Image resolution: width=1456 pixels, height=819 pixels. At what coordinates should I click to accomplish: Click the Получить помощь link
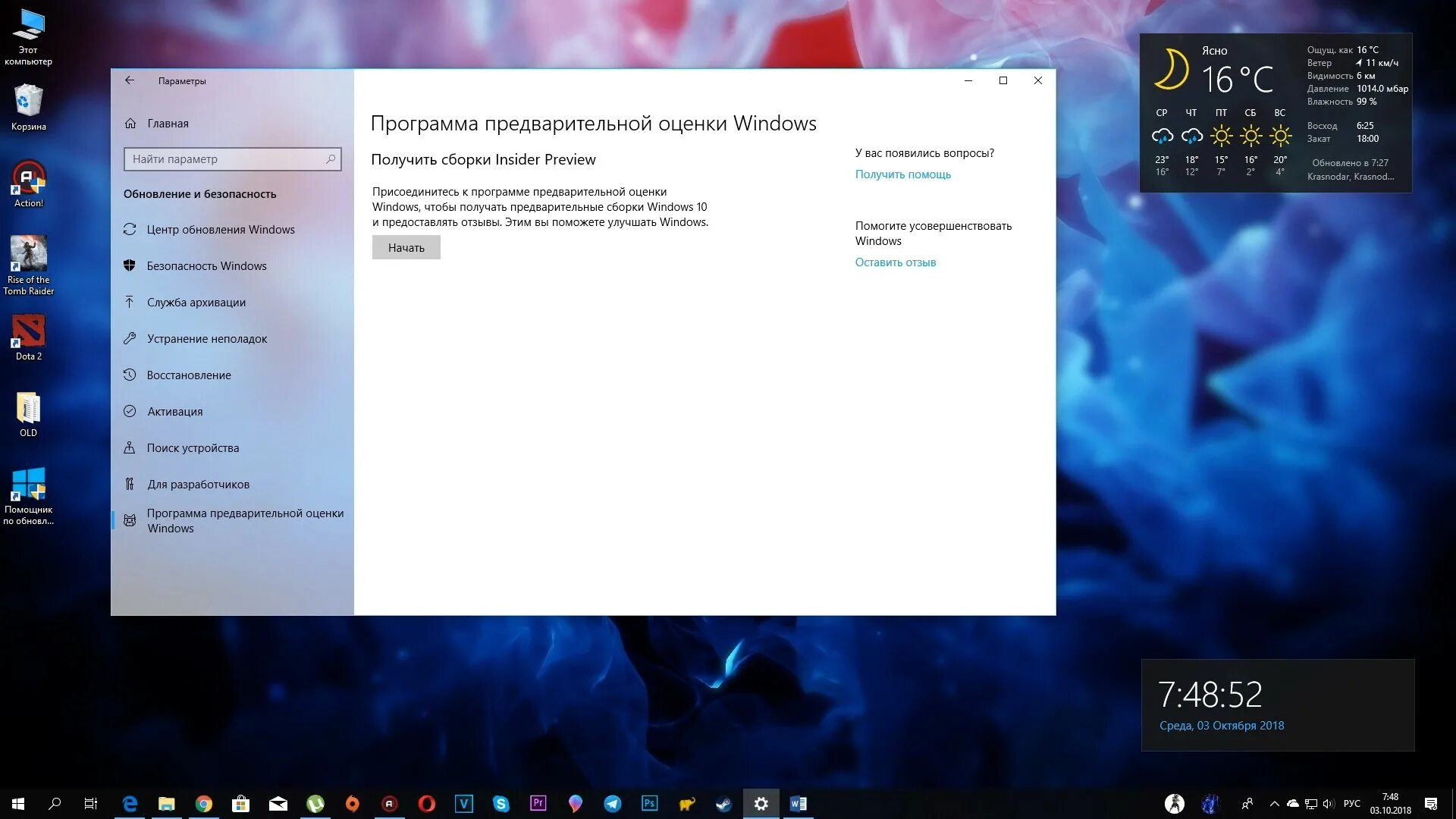(x=902, y=174)
